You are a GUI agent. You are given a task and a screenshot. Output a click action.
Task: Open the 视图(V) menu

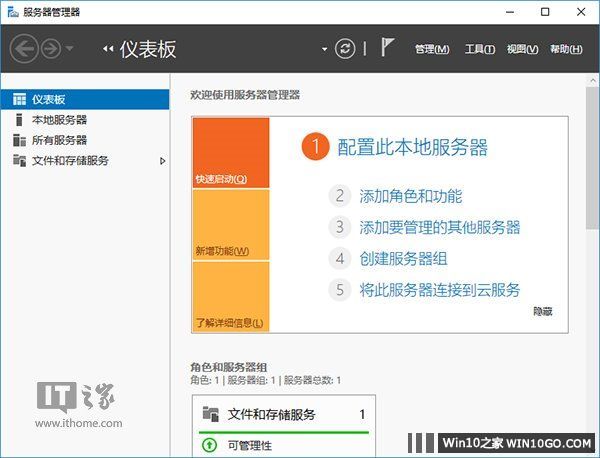(522, 49)
